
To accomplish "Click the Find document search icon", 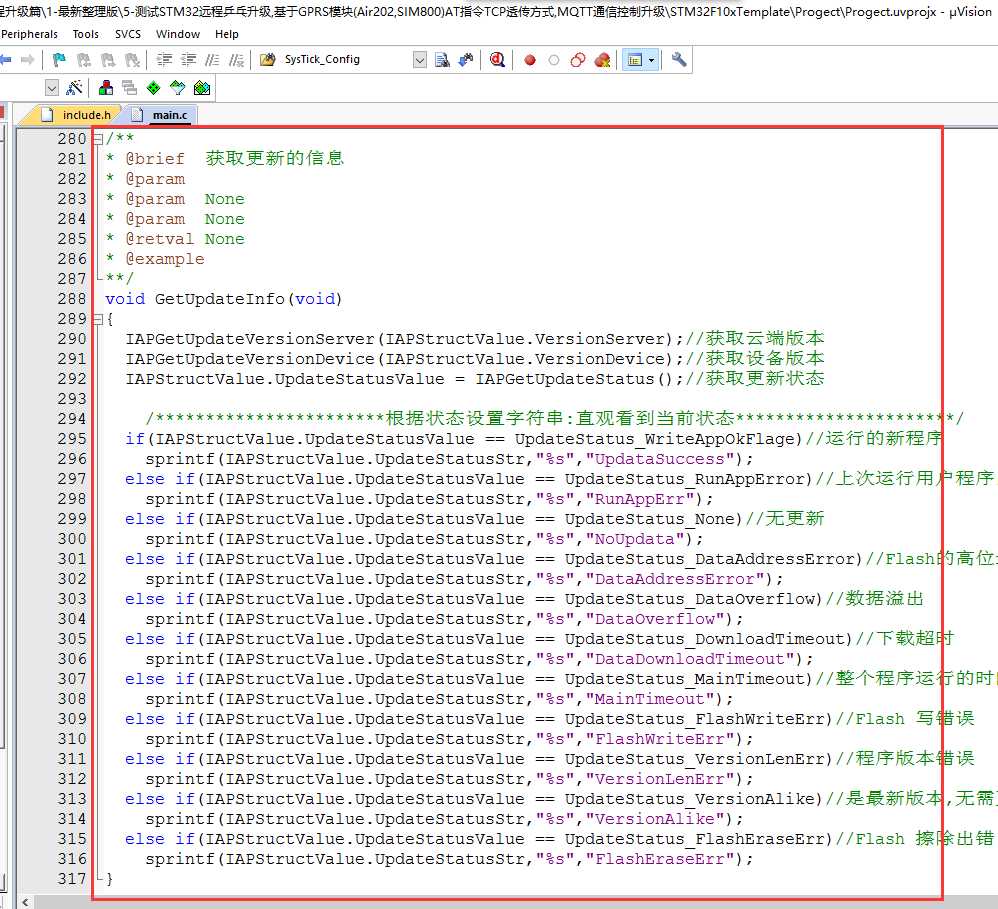I will tap(442, 60).
